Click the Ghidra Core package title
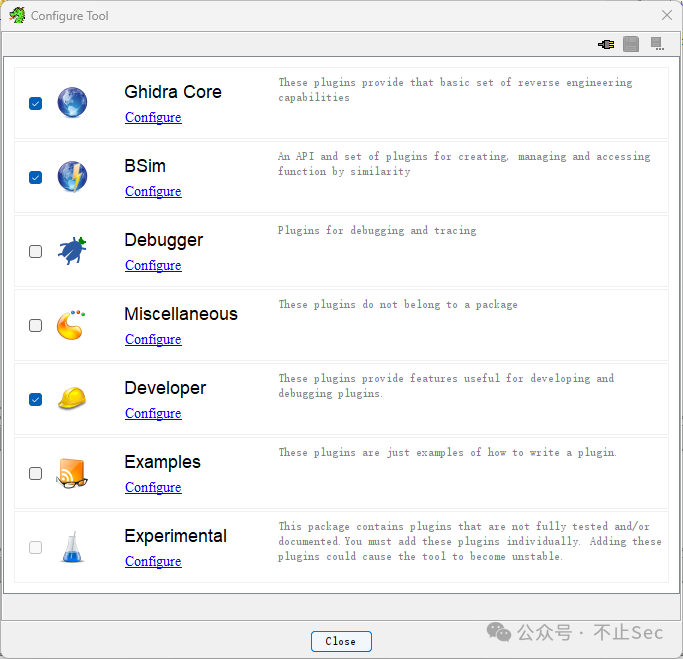683x659 pixels. [173, 92]
